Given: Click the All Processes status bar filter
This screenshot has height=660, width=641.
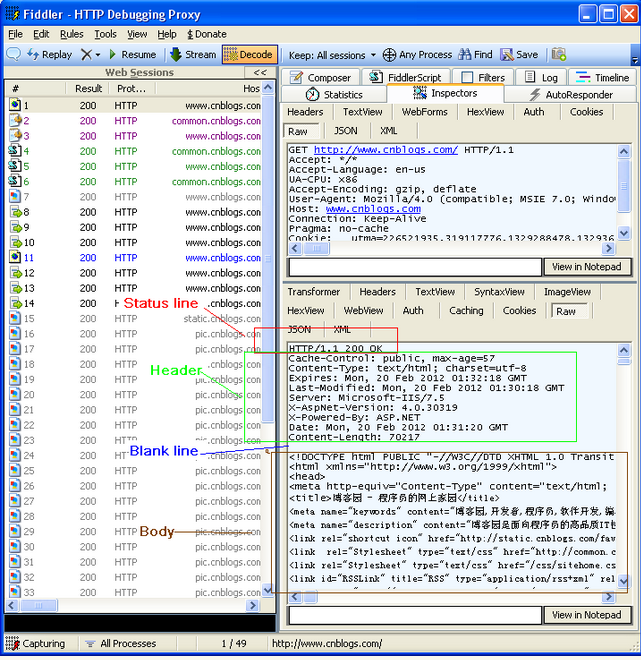Looking at the screenshot, I should pyautogui.click(x=120, y=644).
